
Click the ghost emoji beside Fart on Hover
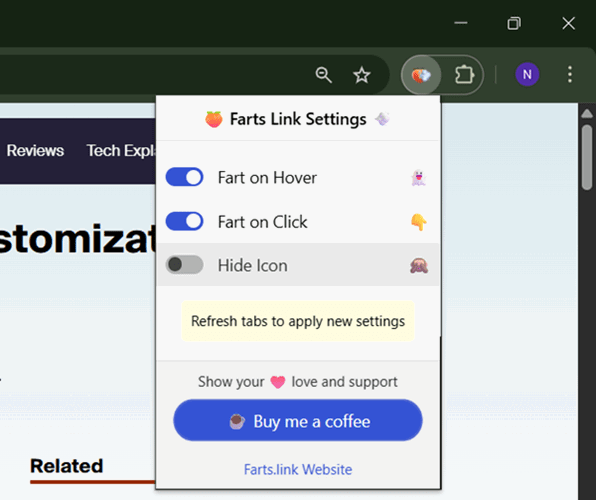coord(418,178)
